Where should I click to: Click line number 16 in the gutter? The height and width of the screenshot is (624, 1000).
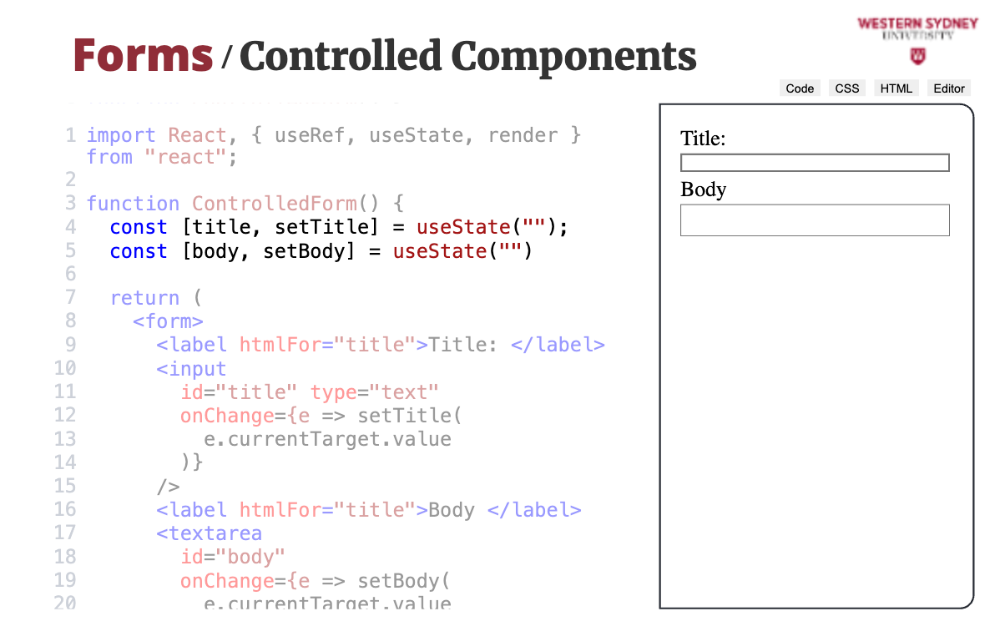pyautogui.click(x=65, y=509)
